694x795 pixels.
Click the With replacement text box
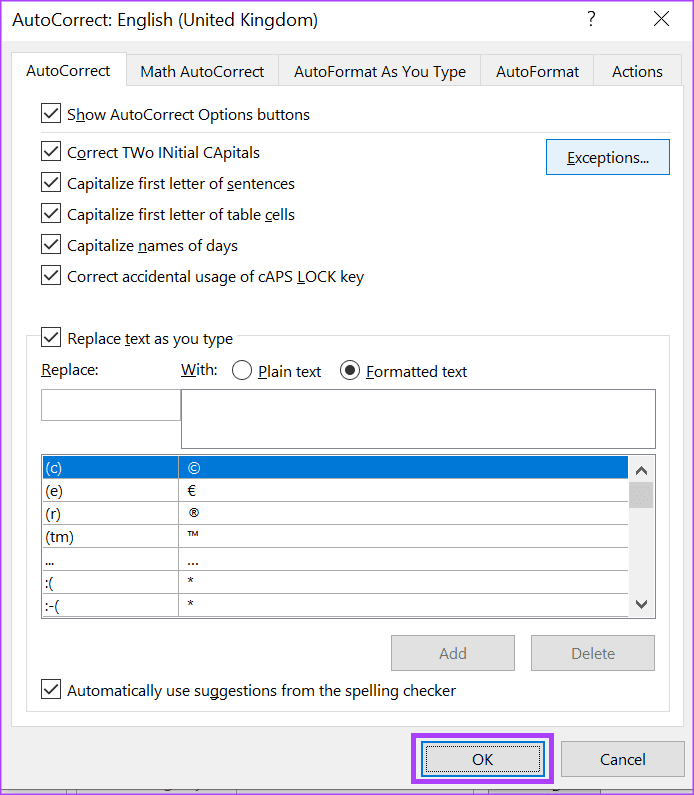(418, 419)
